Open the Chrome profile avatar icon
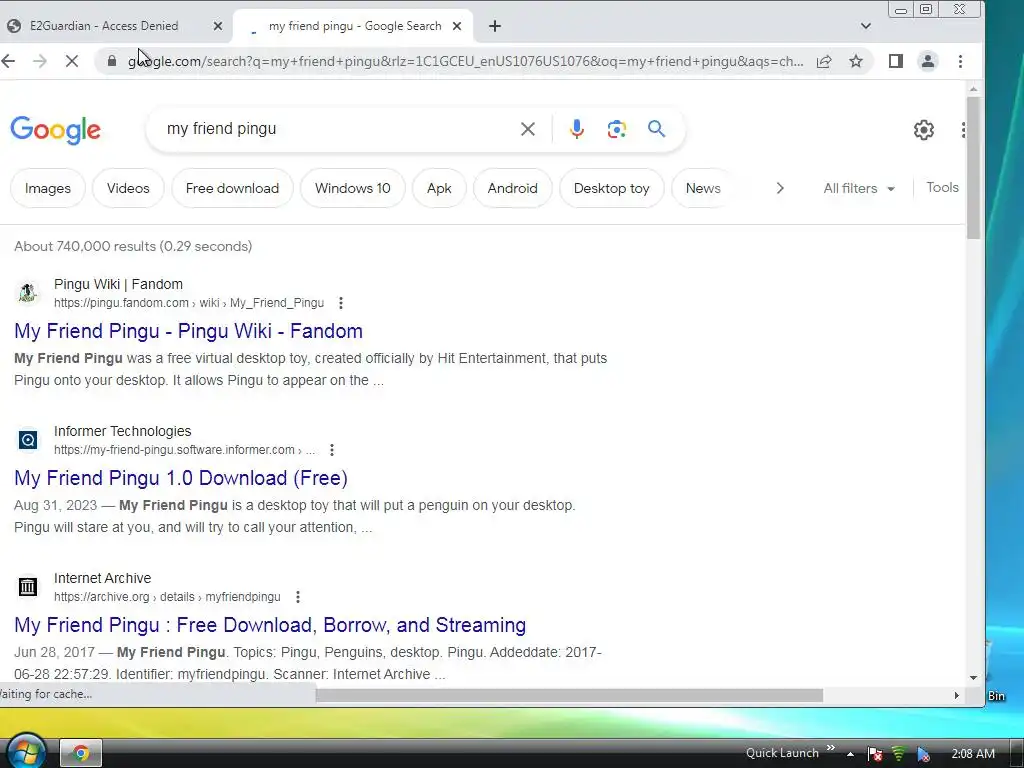Image resolution: width=1024 pixels, height=768 pixels. [x=927, y=61]
